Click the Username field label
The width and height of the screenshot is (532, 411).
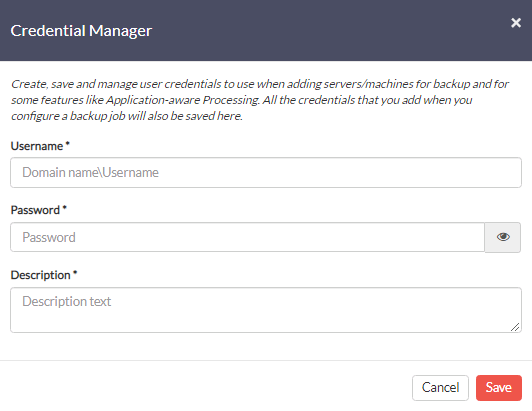click(x=37, y=146)
